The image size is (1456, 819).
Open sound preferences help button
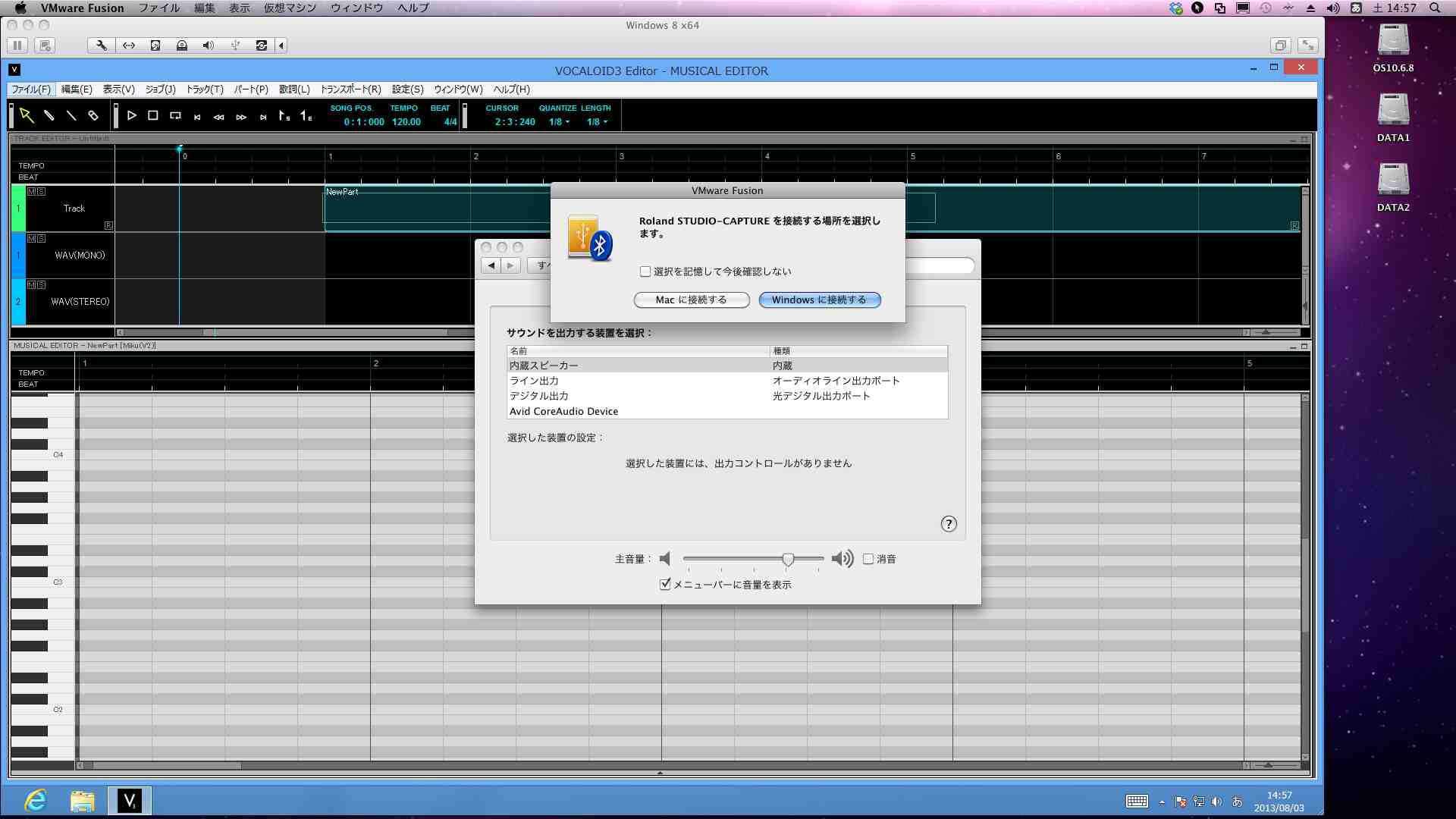click(949, 524)
